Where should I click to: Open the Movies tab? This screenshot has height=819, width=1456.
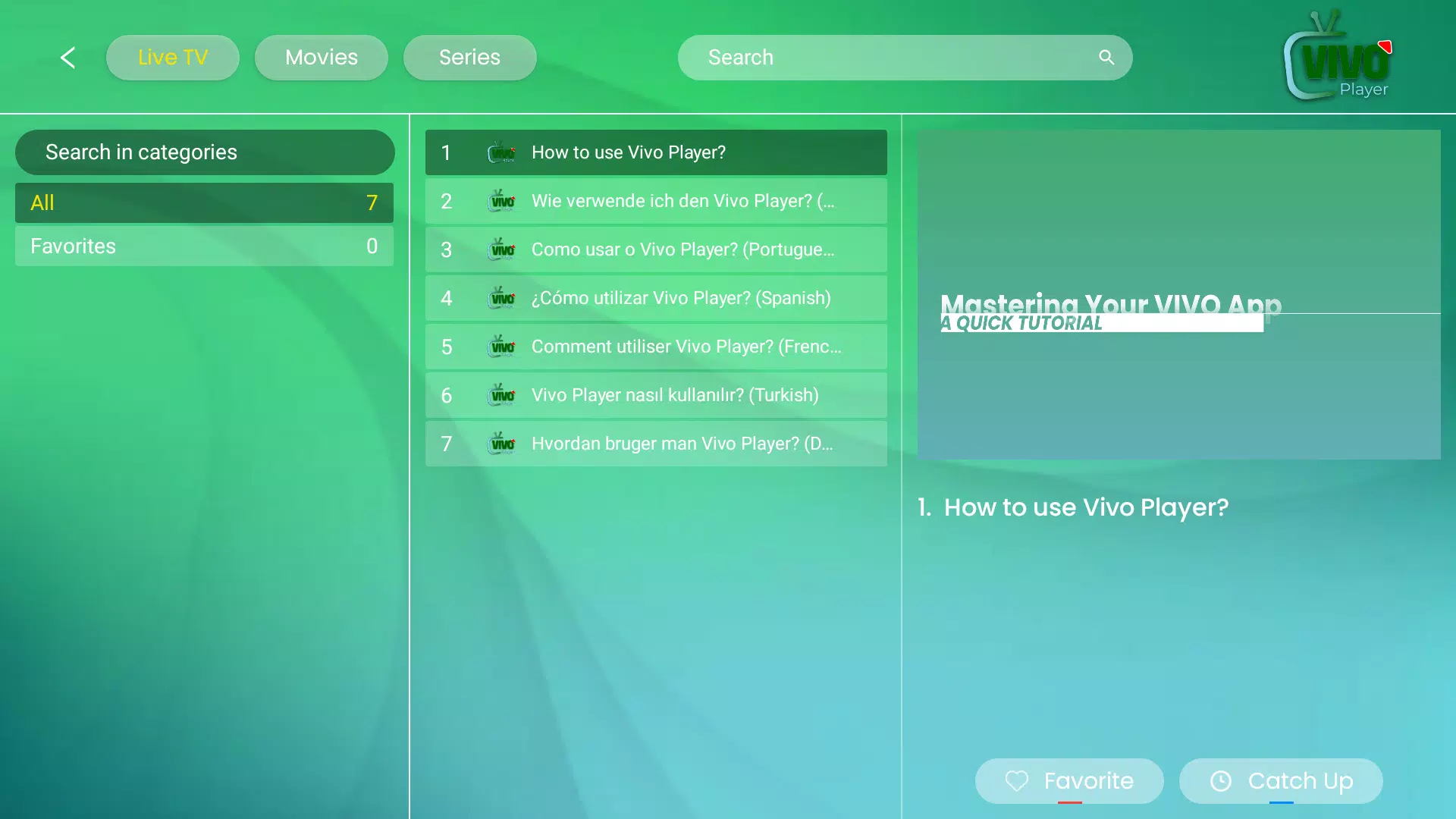[322, 58]
